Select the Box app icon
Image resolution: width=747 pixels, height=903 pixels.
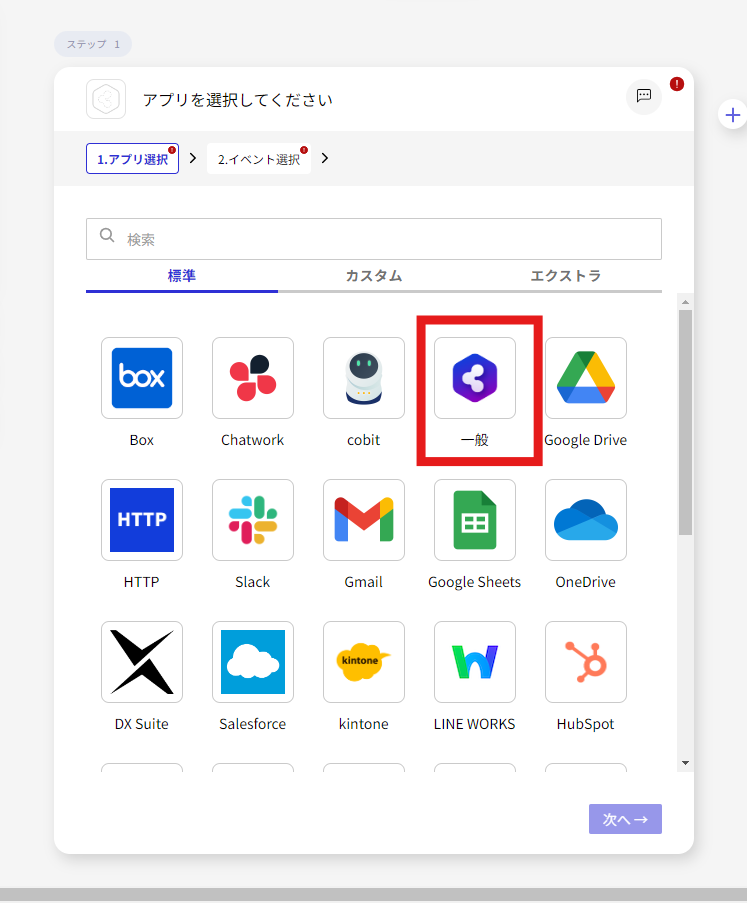(x=142, y=378)
